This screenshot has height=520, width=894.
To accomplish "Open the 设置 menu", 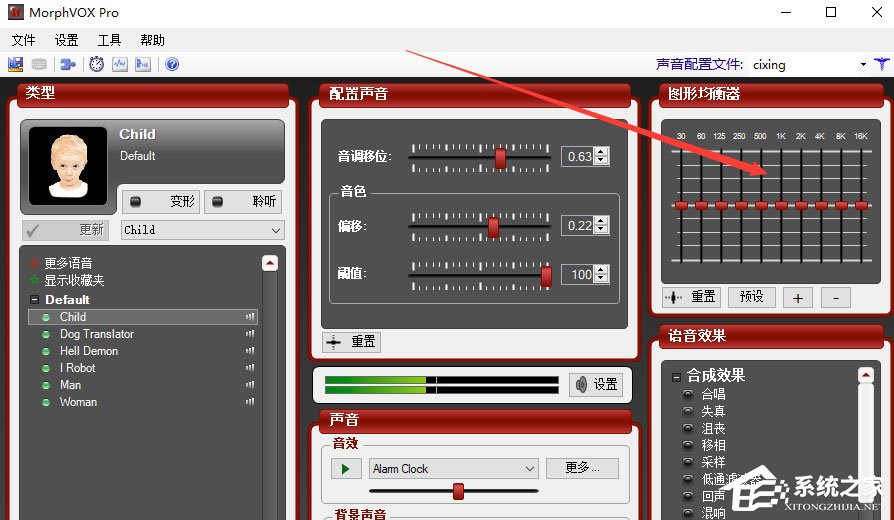I will [x=66, y=40].
